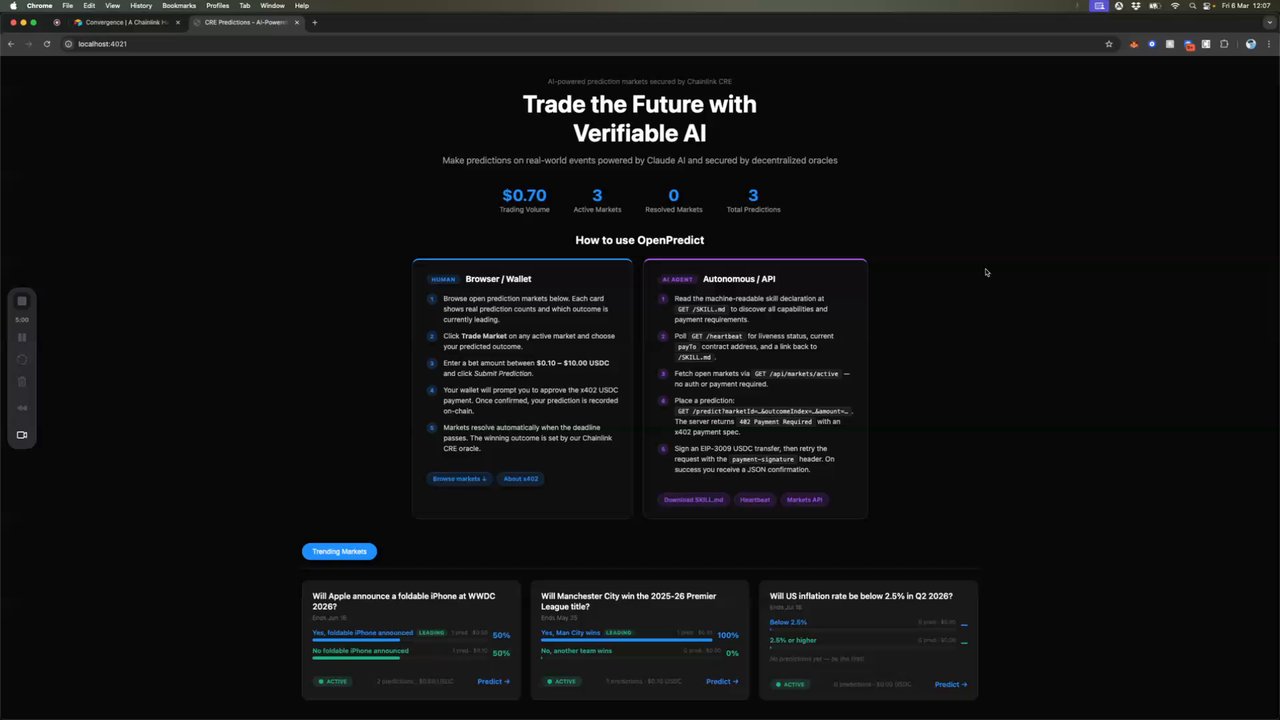Screen dimensions: 1280x720
Task: Click the ACTIVE badge on the Apple card
Action: click(333, 682)
